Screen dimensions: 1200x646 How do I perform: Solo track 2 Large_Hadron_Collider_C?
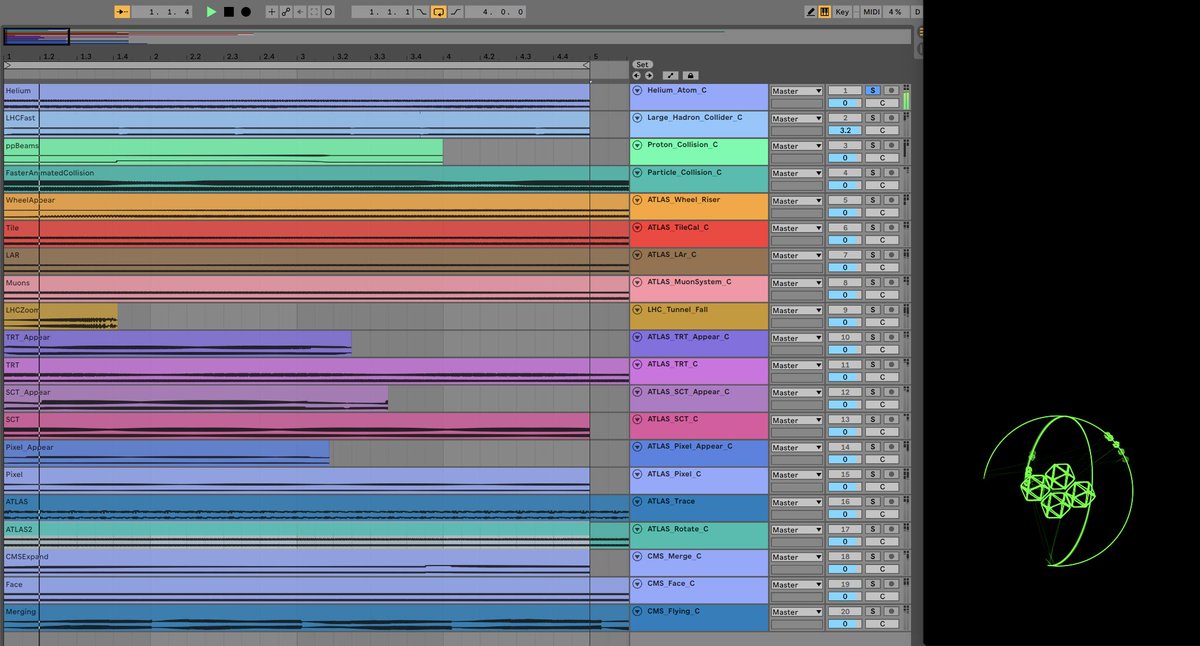pos(872,118)
